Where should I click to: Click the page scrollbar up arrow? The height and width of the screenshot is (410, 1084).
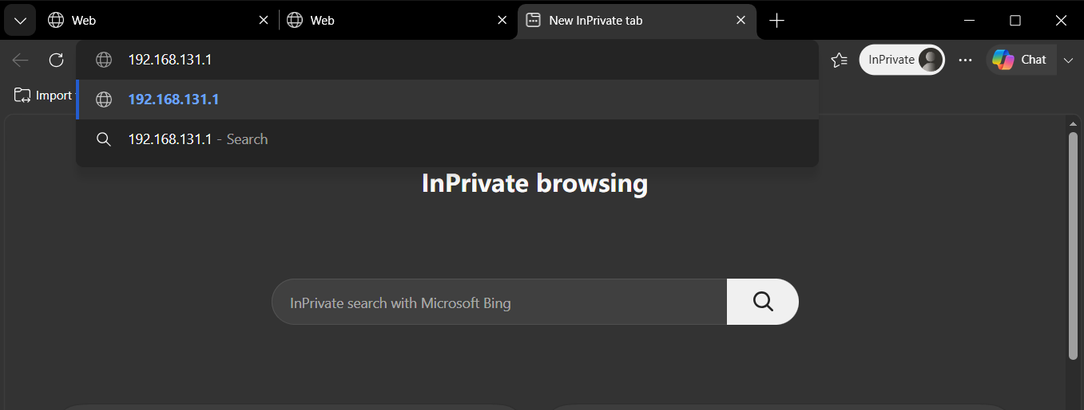(x=1073, y=124)
